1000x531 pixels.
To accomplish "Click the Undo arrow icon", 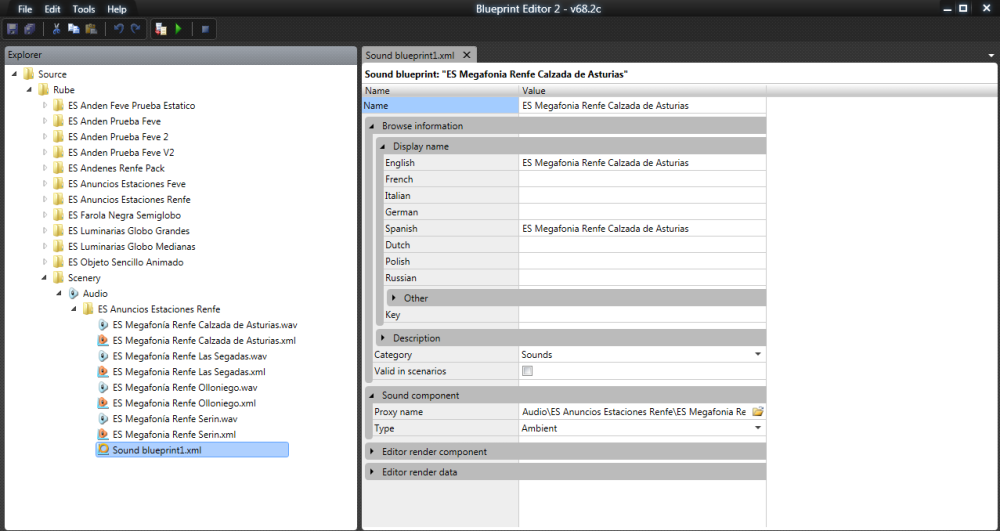I will pos(118,29).
